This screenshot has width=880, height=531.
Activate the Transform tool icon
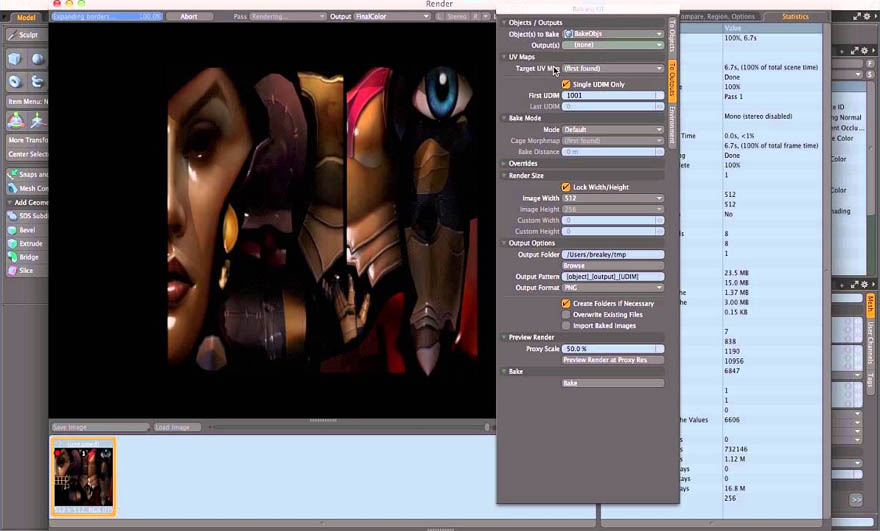(x=16, y=120)
